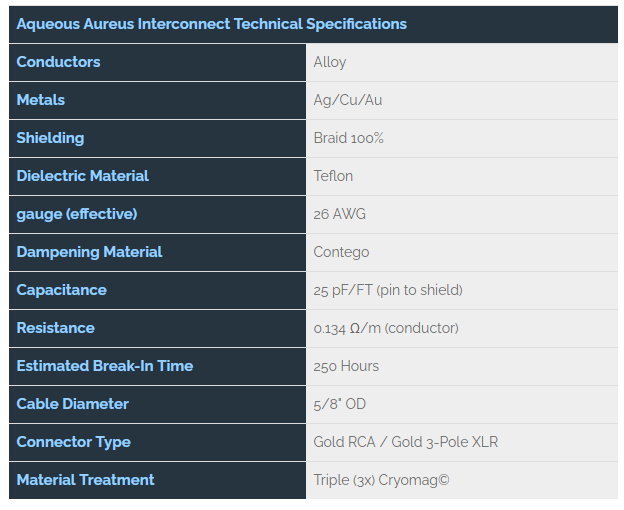Viewport: 624px width, 510px height.
Task: Click the Braid 100% value
Action: 349,138
